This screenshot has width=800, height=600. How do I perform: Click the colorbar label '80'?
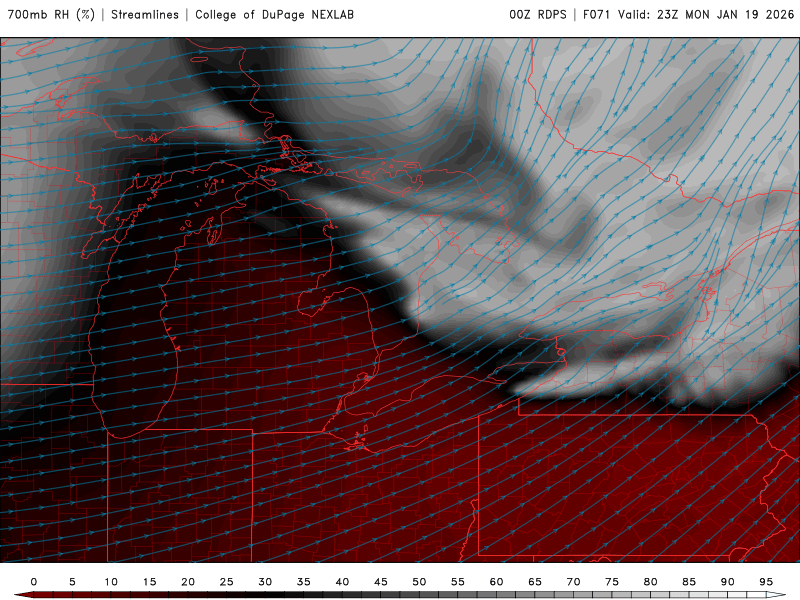click(651, 582)
